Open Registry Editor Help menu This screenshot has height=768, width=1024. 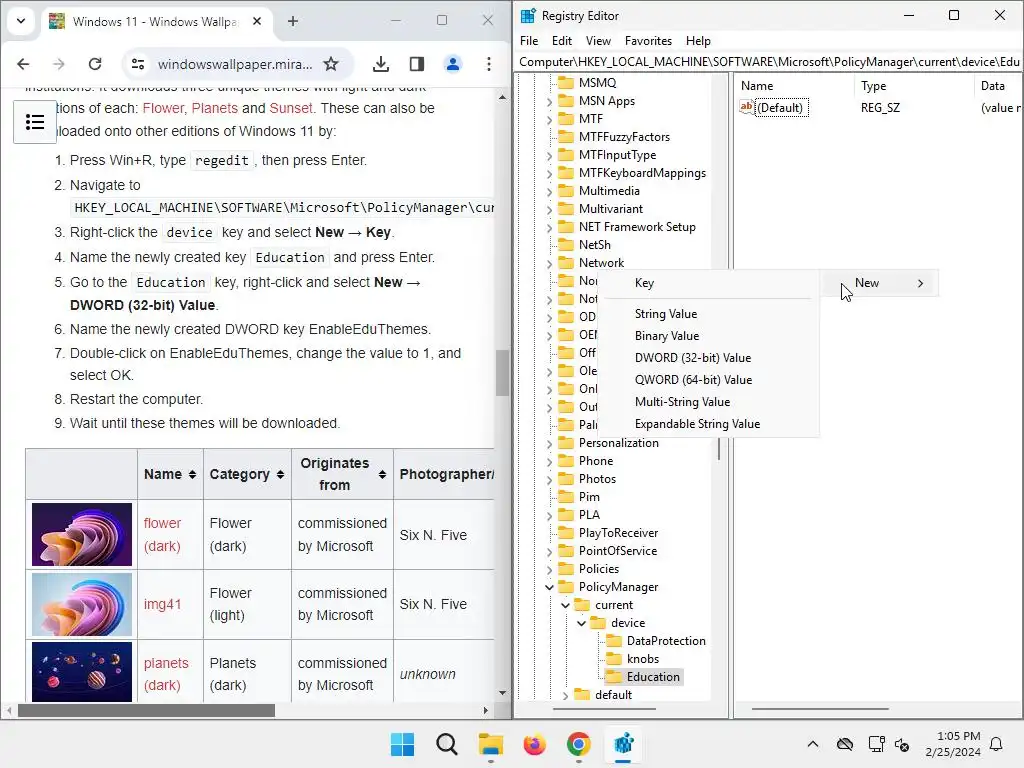[698, 40]
